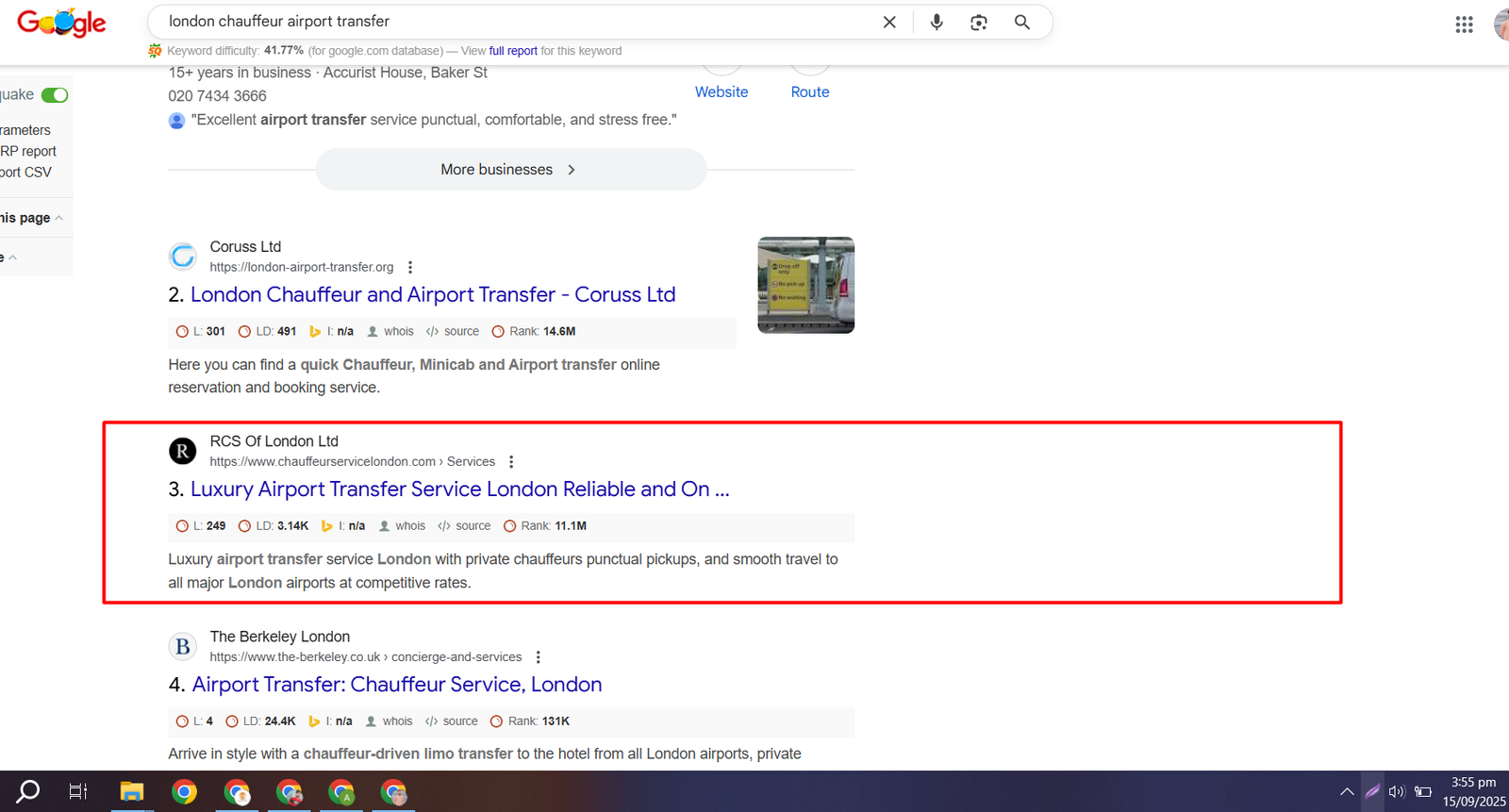Open File Explorer from the taskbar
Screen dimensions: 1509x812
(x=131, y=792)
